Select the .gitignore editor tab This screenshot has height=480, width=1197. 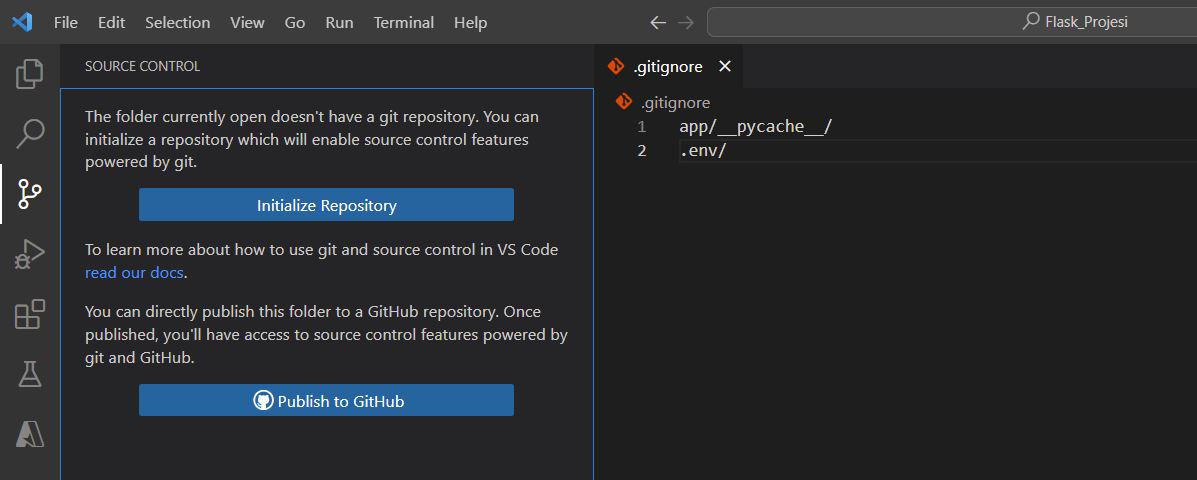click(x=667, y=67)
